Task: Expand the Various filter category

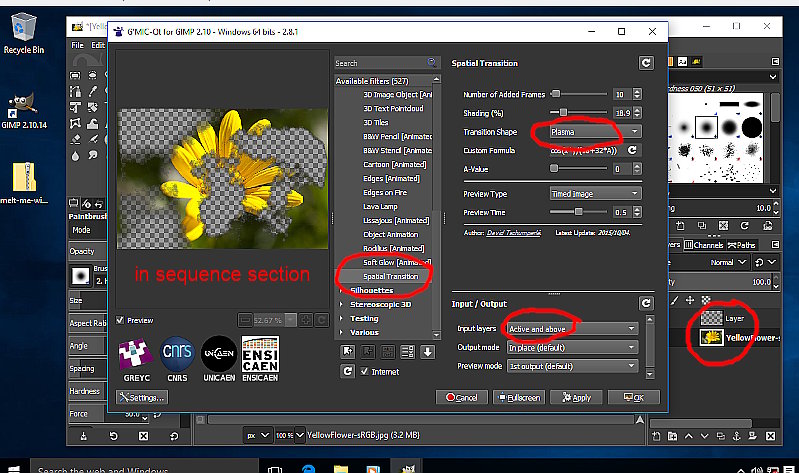Action: click(341, 332)
